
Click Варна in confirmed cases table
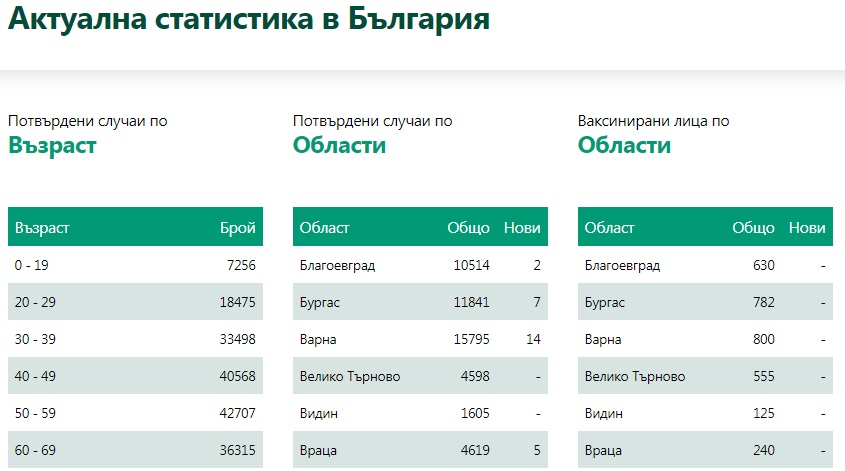(318, 340)
